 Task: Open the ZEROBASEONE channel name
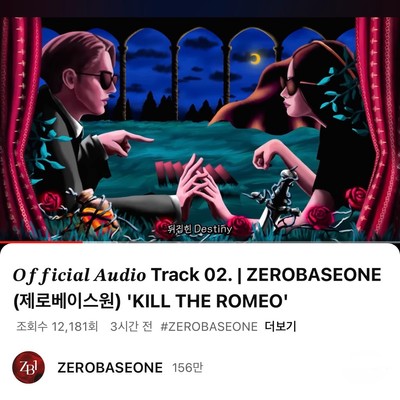click(x=110, y=368)
